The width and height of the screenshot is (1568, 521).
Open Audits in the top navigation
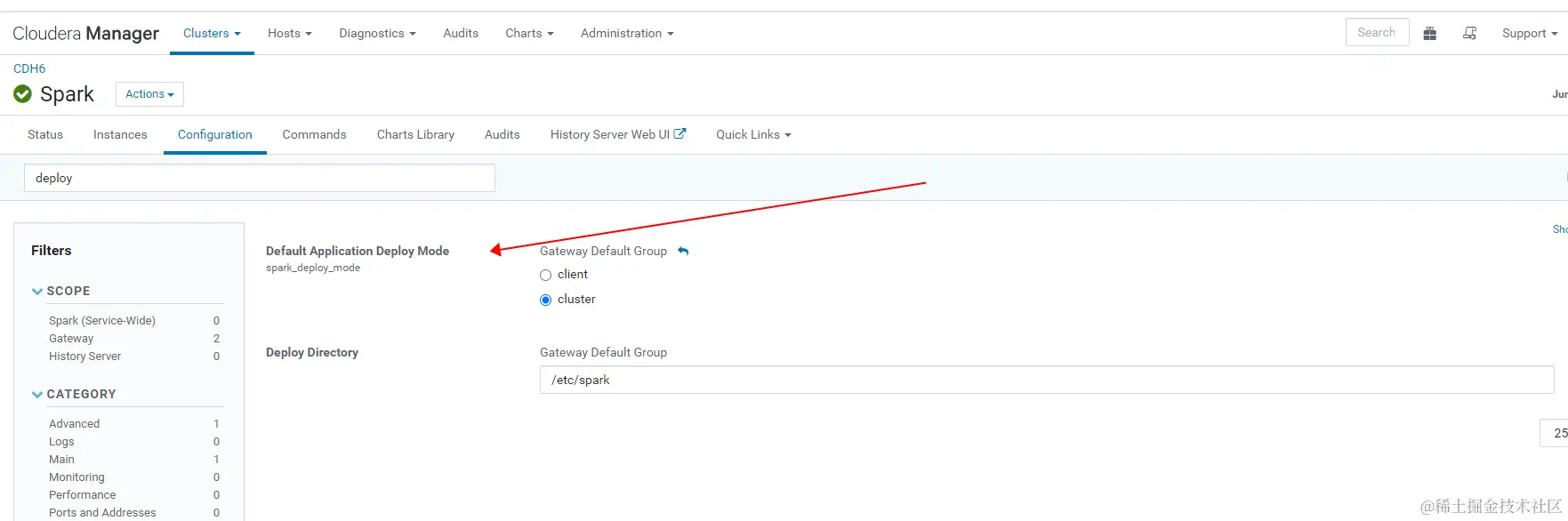click(461, 33)
